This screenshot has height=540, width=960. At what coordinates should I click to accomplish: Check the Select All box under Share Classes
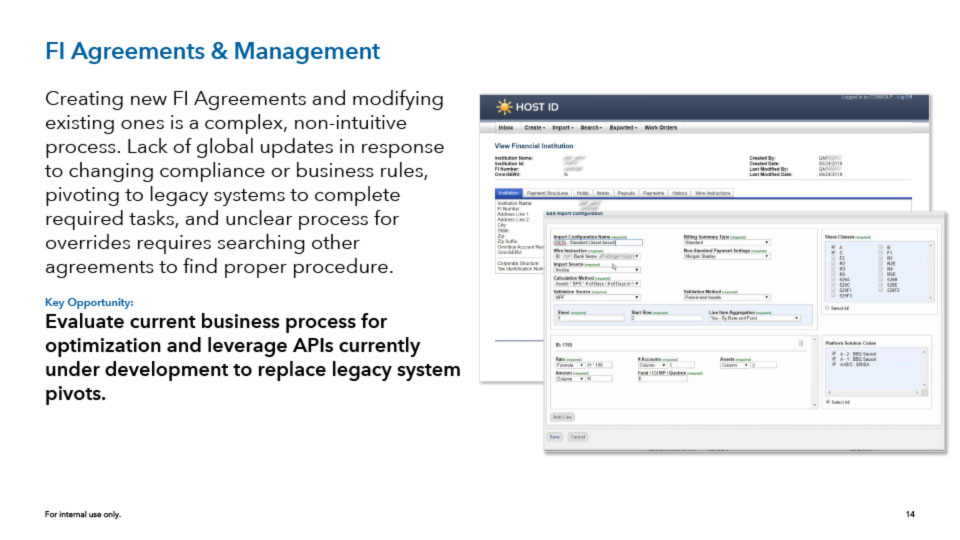click(827, 308)
